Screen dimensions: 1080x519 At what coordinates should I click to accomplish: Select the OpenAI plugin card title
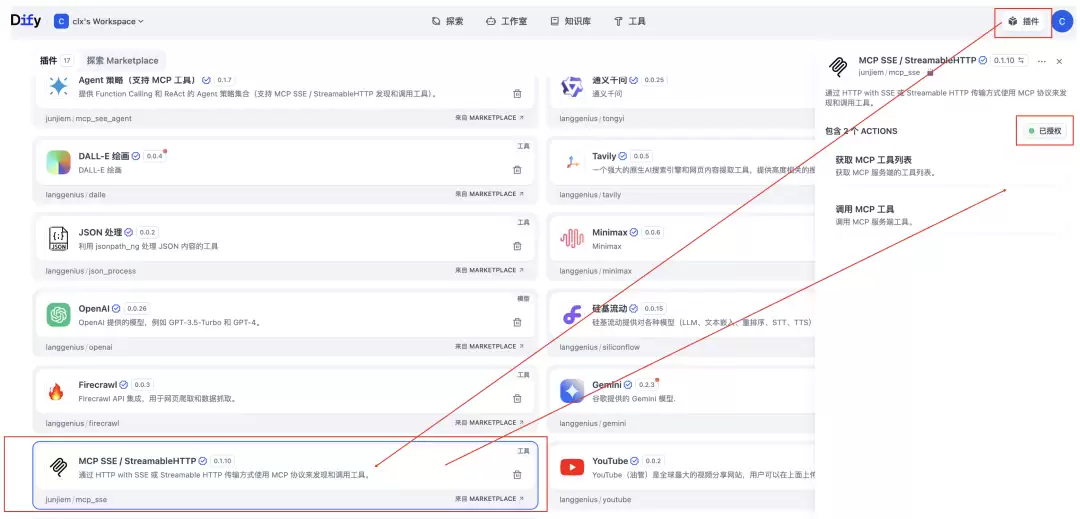(x=94, y=308)
